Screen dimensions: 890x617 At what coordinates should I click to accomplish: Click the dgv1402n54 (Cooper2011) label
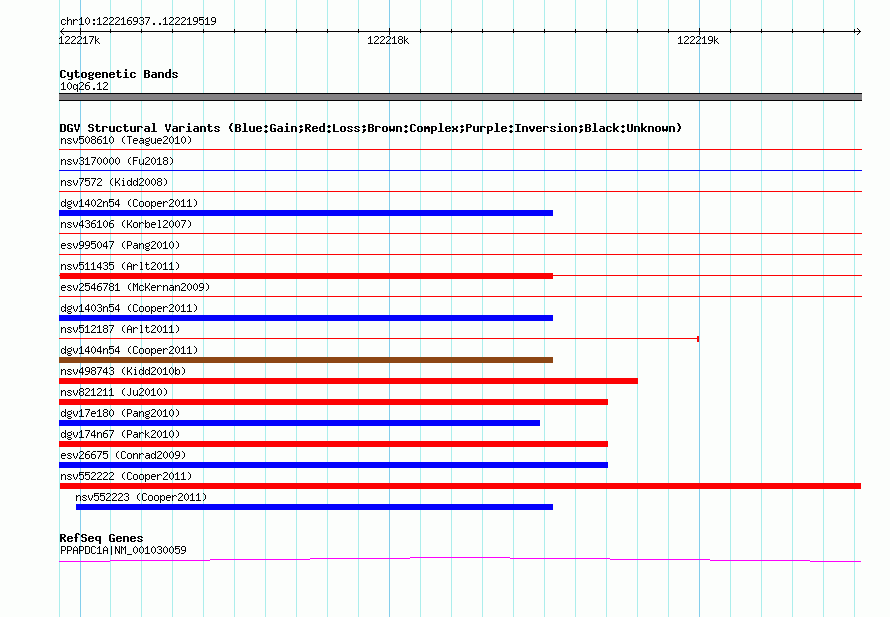click(x=129, y=203)
